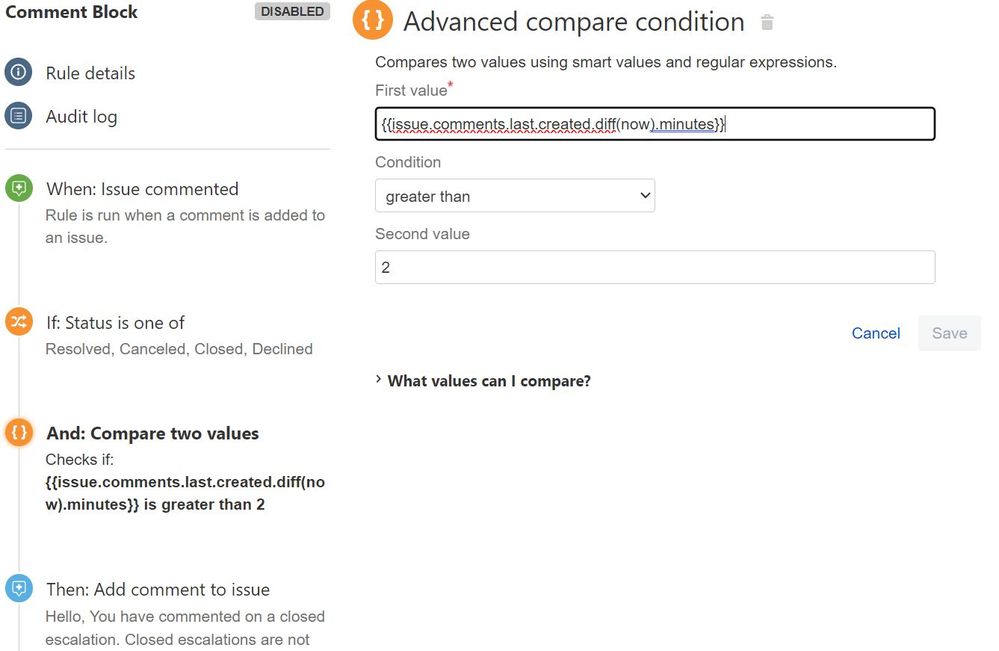Select the If: Status is one of step
Screen dimensions: 999x651
[115, 323]
